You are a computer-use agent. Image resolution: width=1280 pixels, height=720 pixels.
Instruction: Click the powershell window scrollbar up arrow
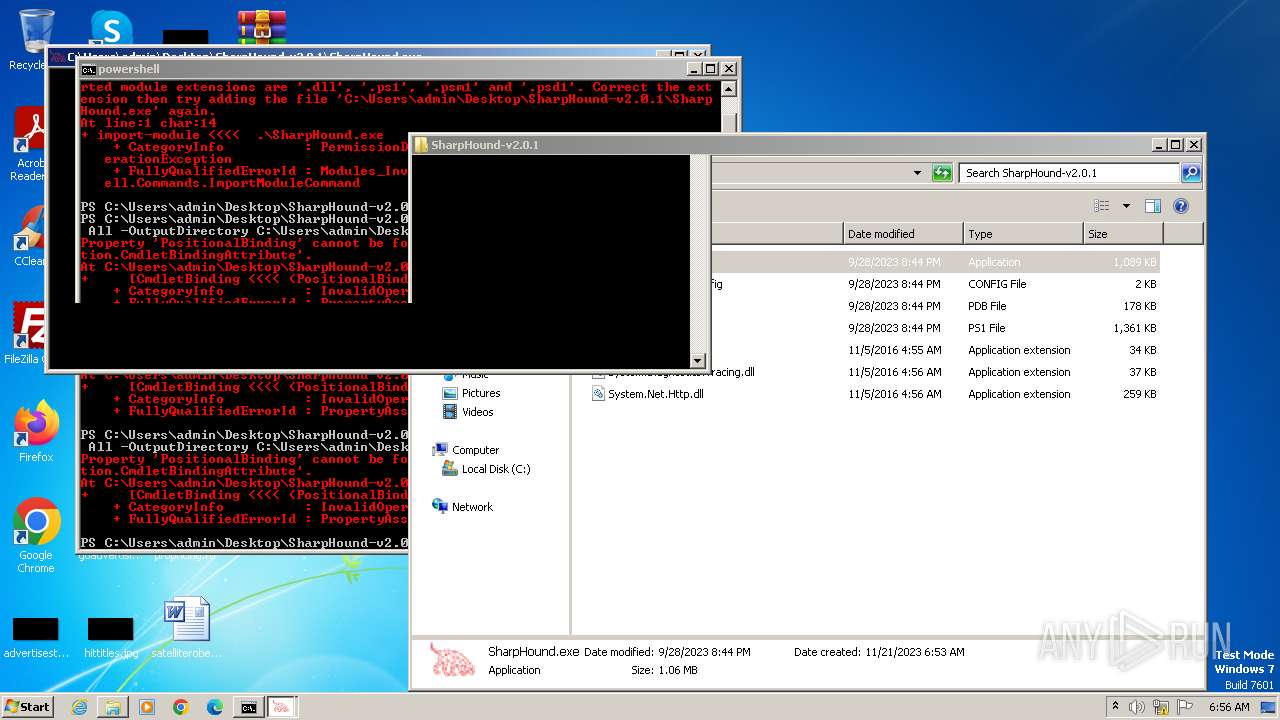pyautogui.click(x=729, y=88)
